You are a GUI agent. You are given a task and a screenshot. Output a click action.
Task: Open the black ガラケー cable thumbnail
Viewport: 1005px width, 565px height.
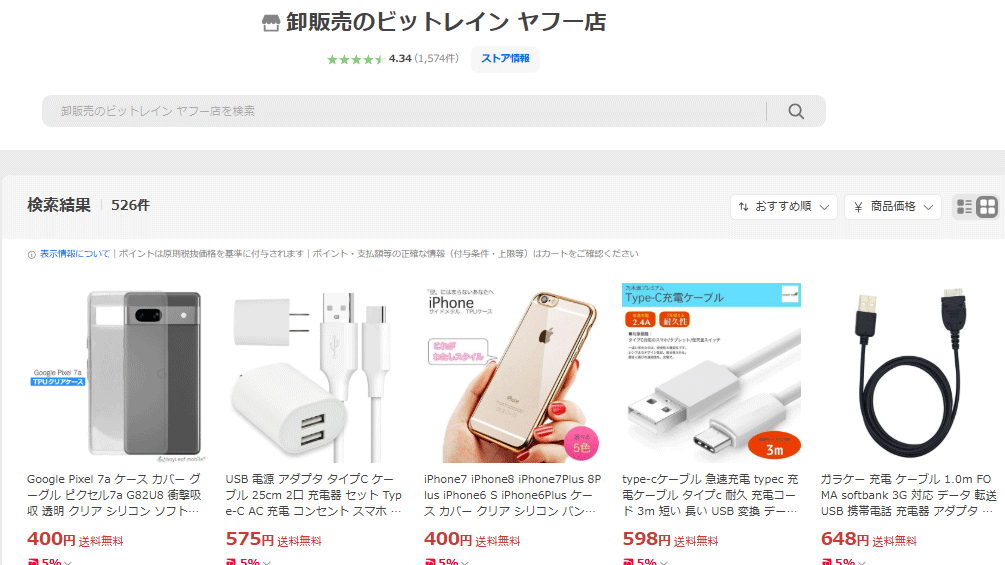click(909, 373)
